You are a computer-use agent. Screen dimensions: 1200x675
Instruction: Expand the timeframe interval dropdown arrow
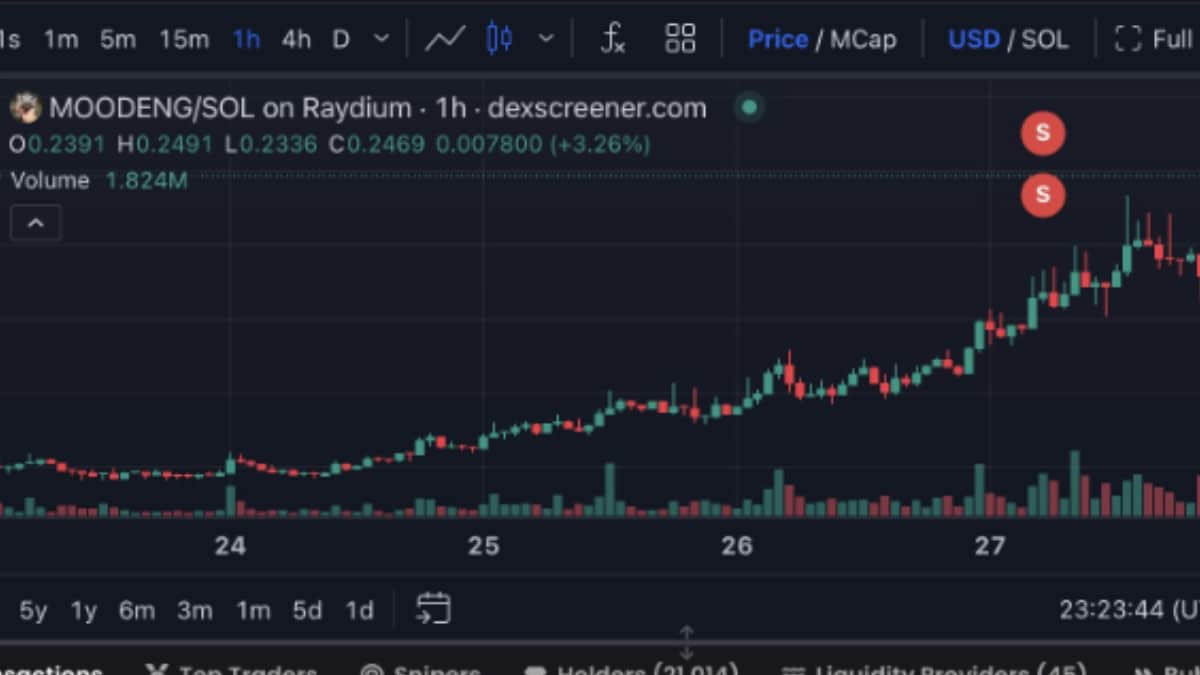pyautogui.click(x=381, y=39)
